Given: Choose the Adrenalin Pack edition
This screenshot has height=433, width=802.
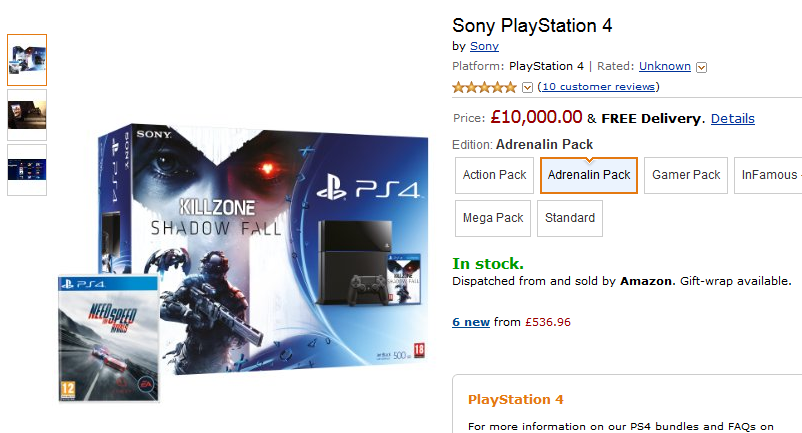Looking at the screenshot, I should 589,175.
